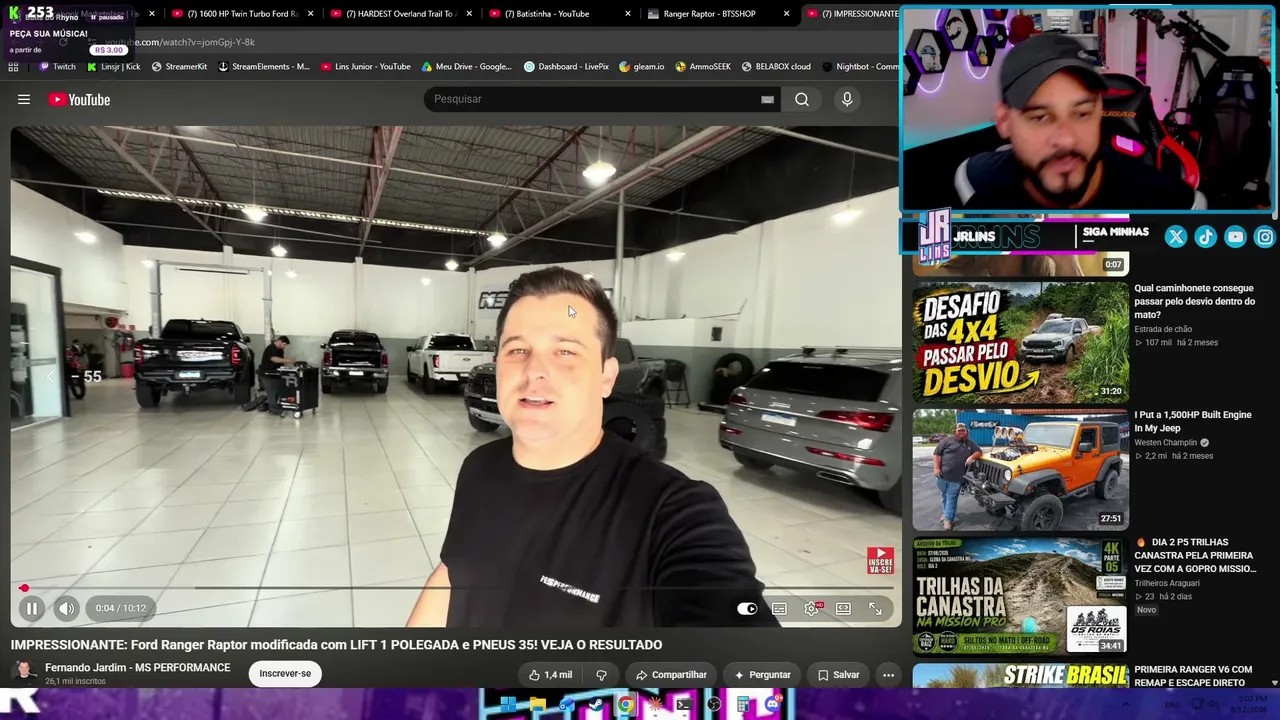Close the Batistinha - YouTube tab

[628, 14]
